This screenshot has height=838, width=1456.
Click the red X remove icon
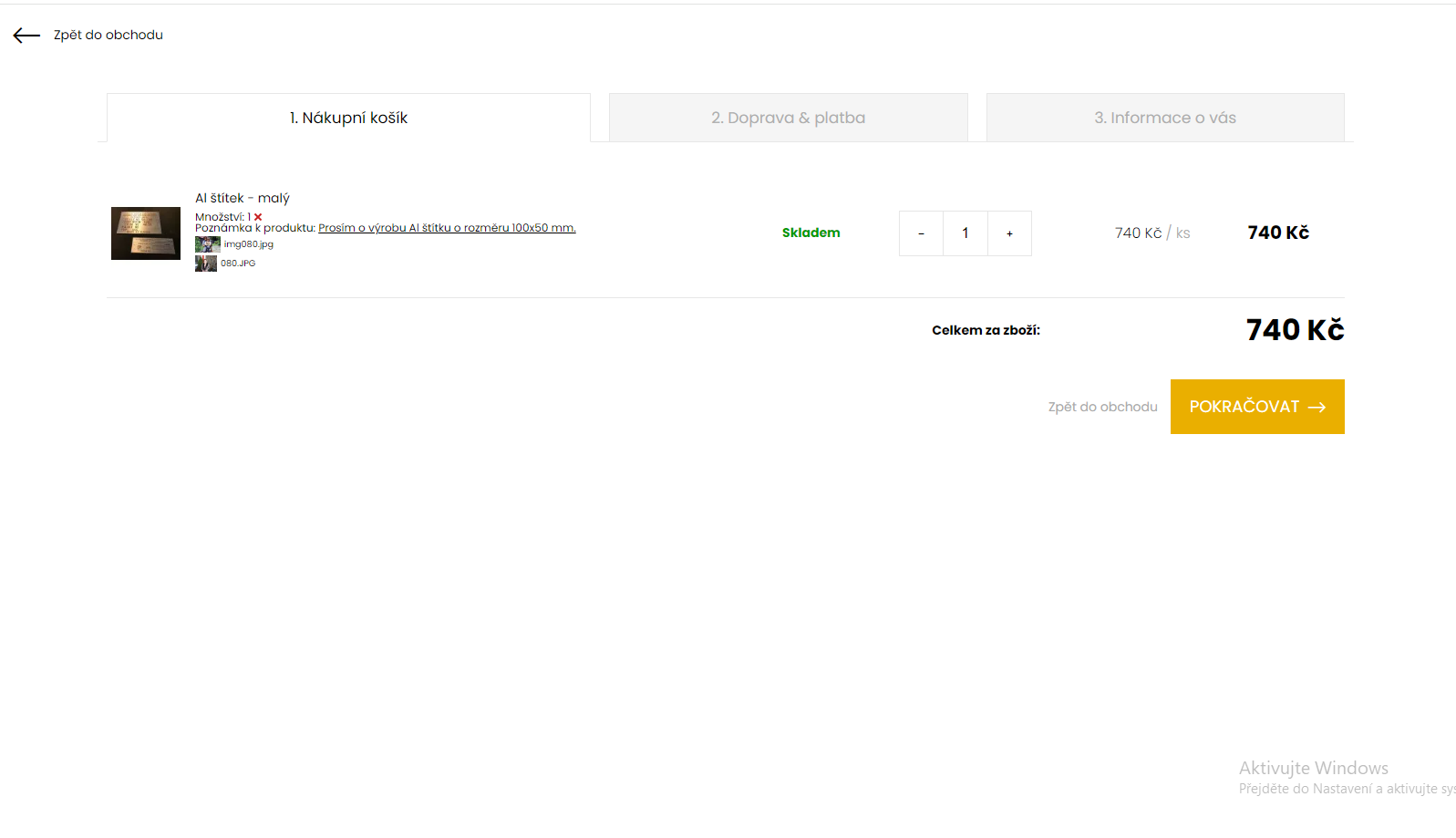(258, 217)
